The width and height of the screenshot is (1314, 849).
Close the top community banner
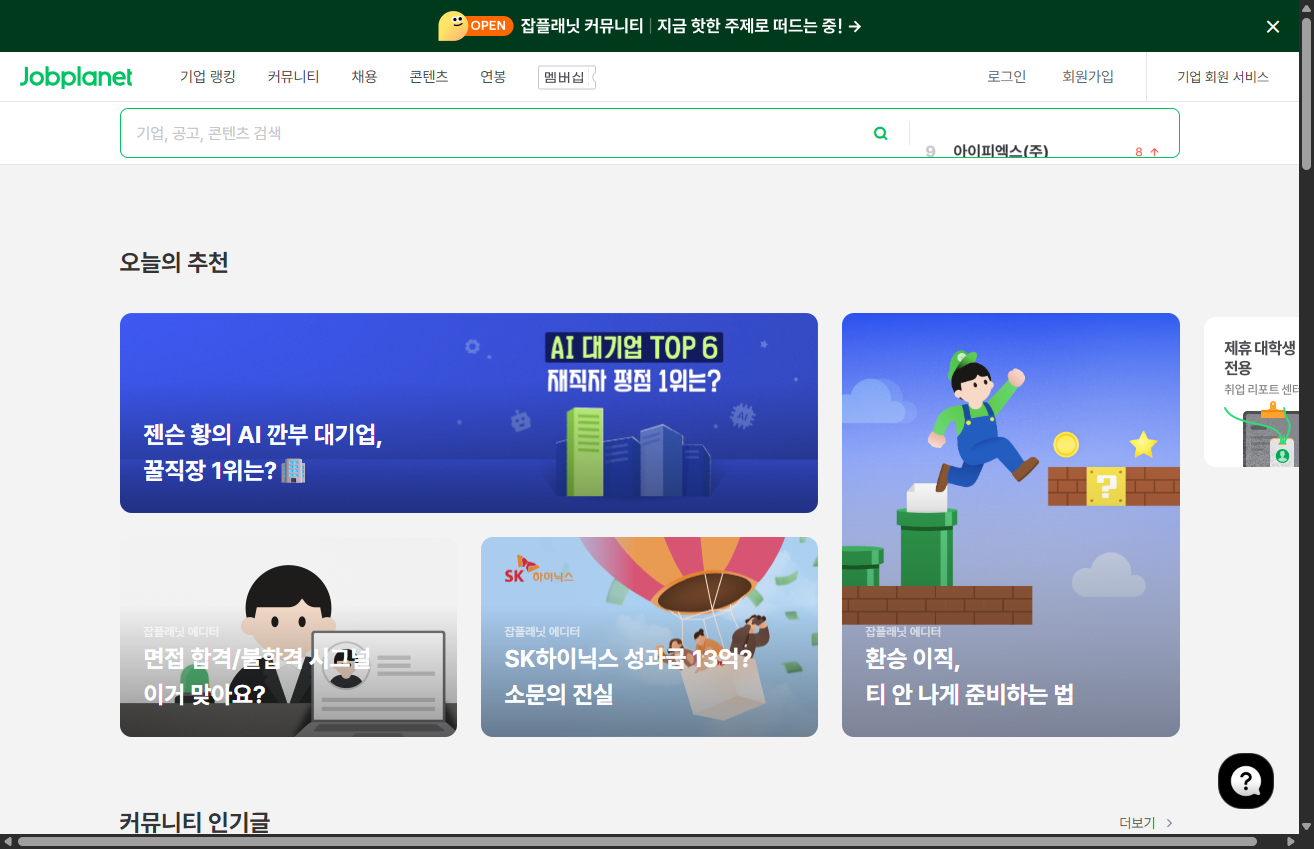click(1273, 27)
